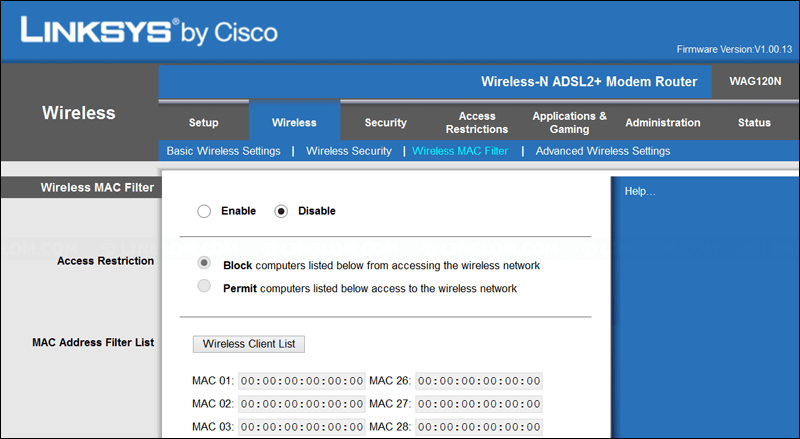Open the Wireless Security subpage

click(x=349, y=151)
